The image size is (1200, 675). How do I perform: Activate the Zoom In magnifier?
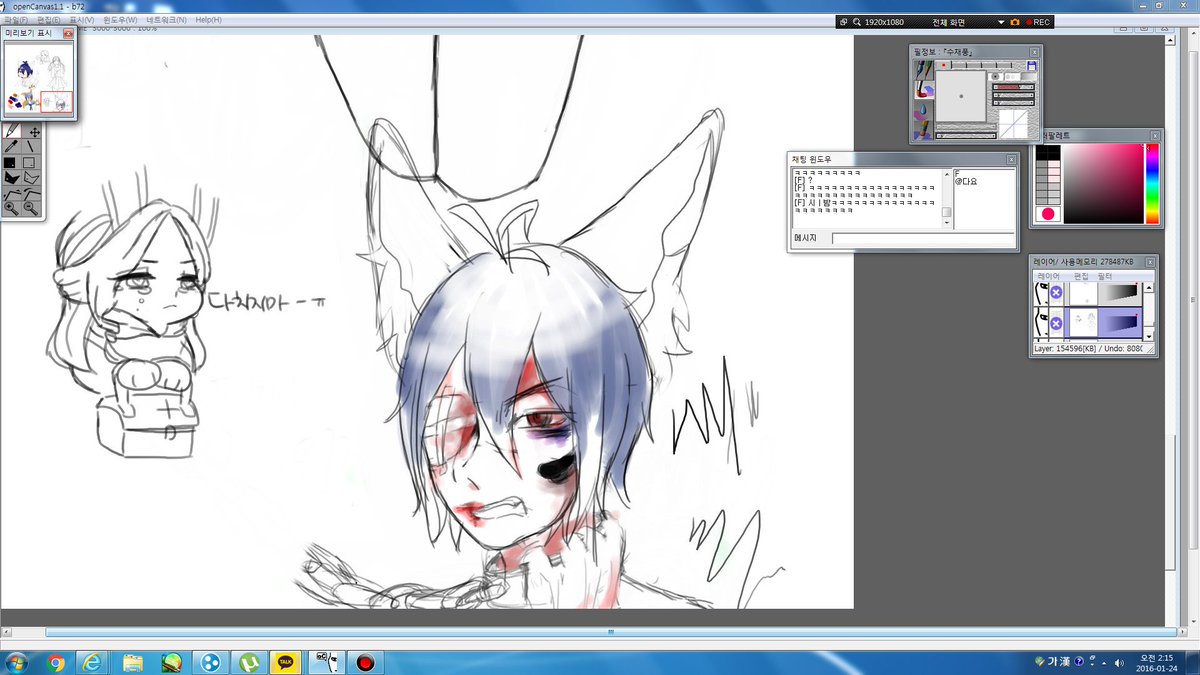coord(12,208)
